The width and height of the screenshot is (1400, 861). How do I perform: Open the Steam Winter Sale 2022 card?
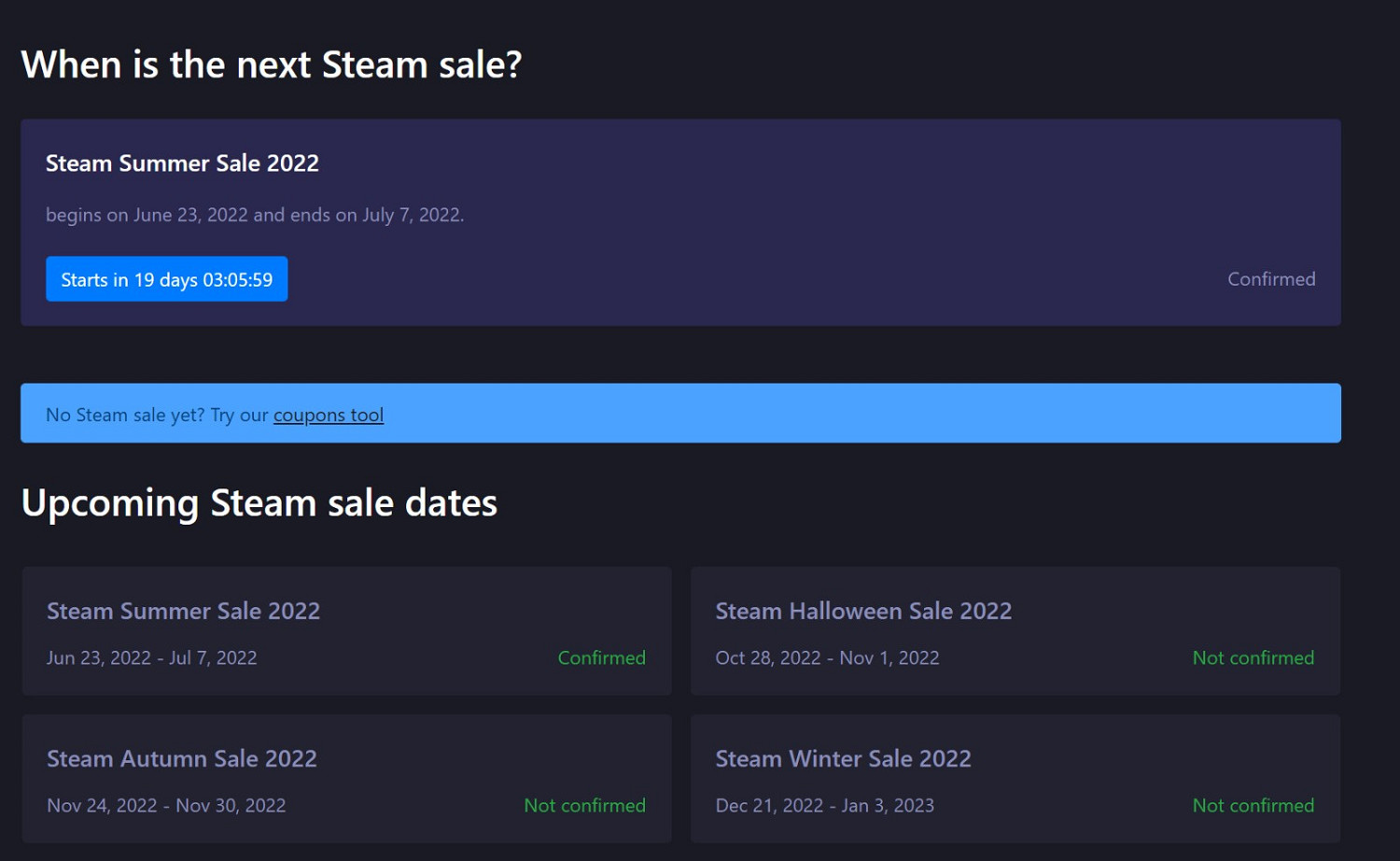click(1015, 778)
